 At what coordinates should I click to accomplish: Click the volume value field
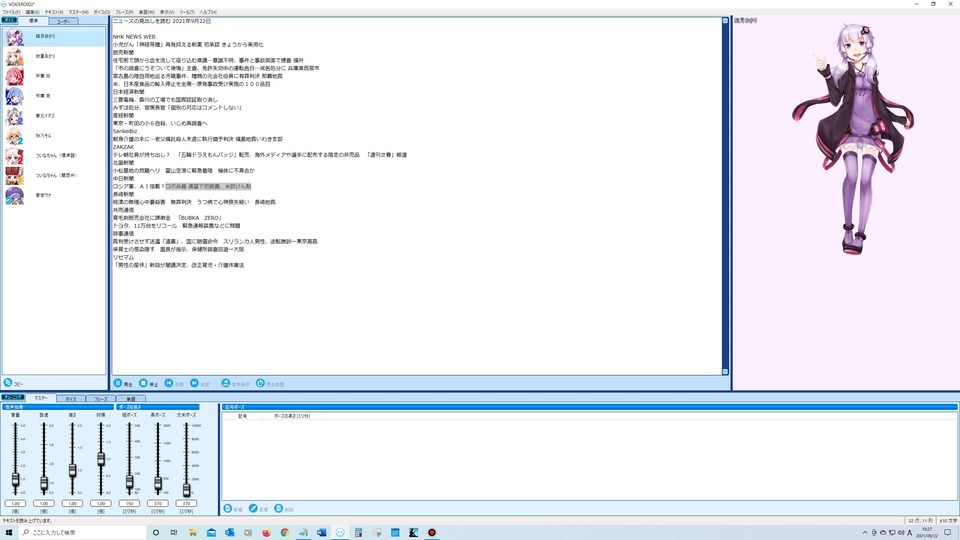coord(15,503)
